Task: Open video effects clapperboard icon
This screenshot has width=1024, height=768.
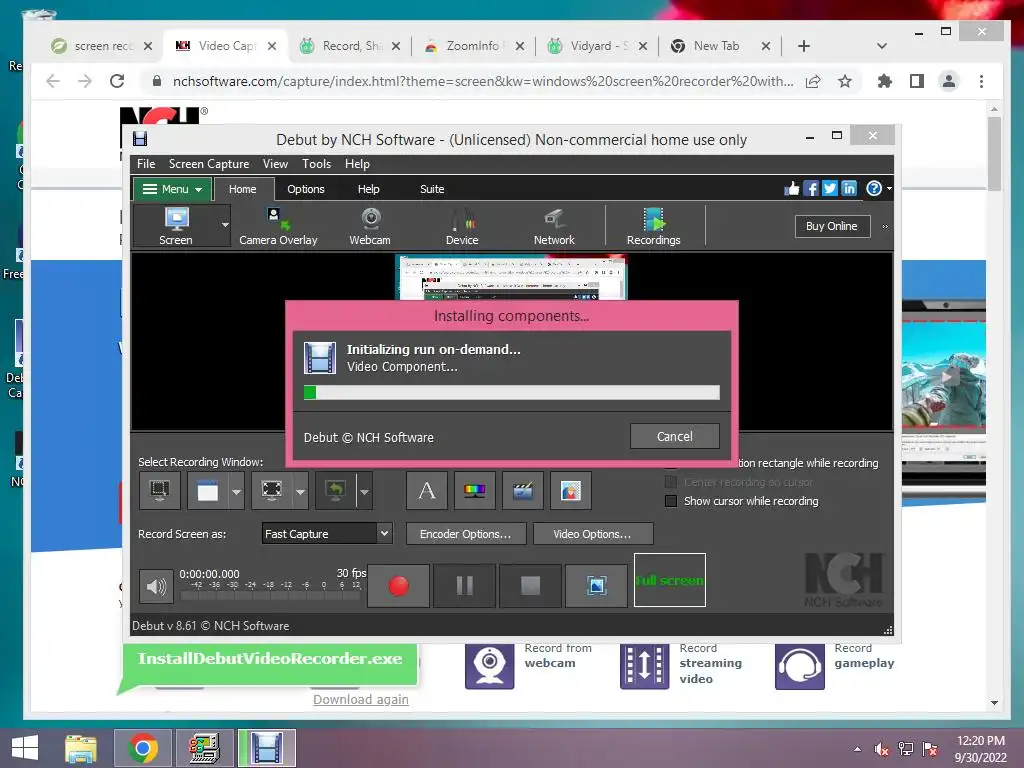Action: 522,490
